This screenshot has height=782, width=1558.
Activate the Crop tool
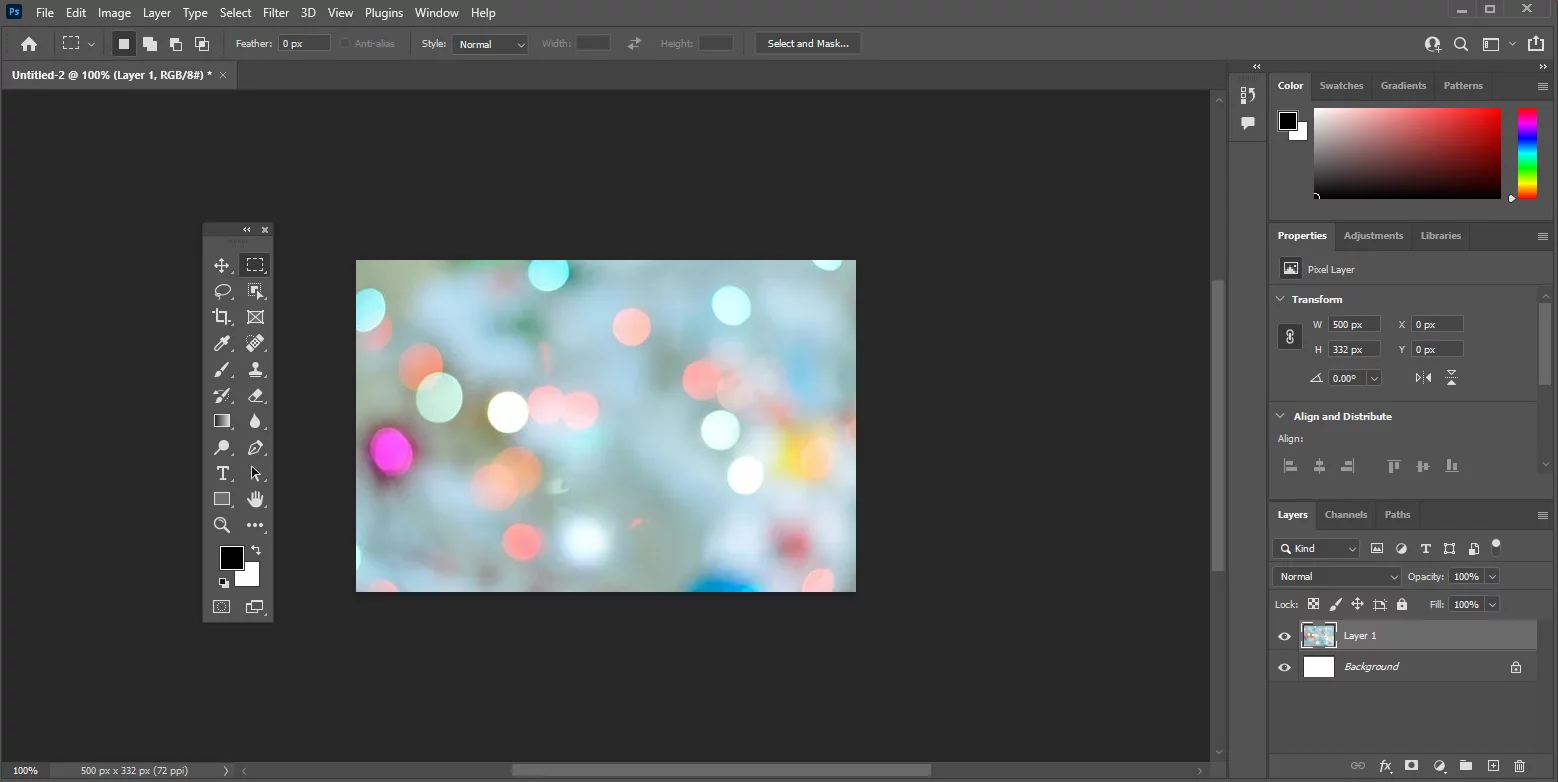tap(221, 317)
